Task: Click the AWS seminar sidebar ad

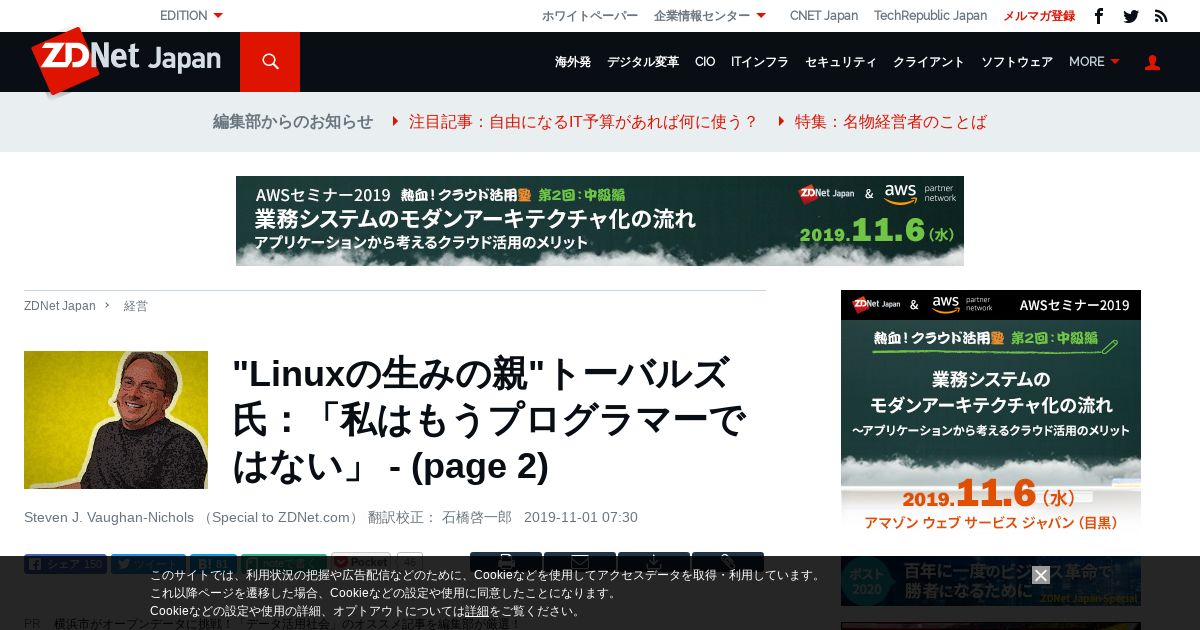Action: click(991, 415)
